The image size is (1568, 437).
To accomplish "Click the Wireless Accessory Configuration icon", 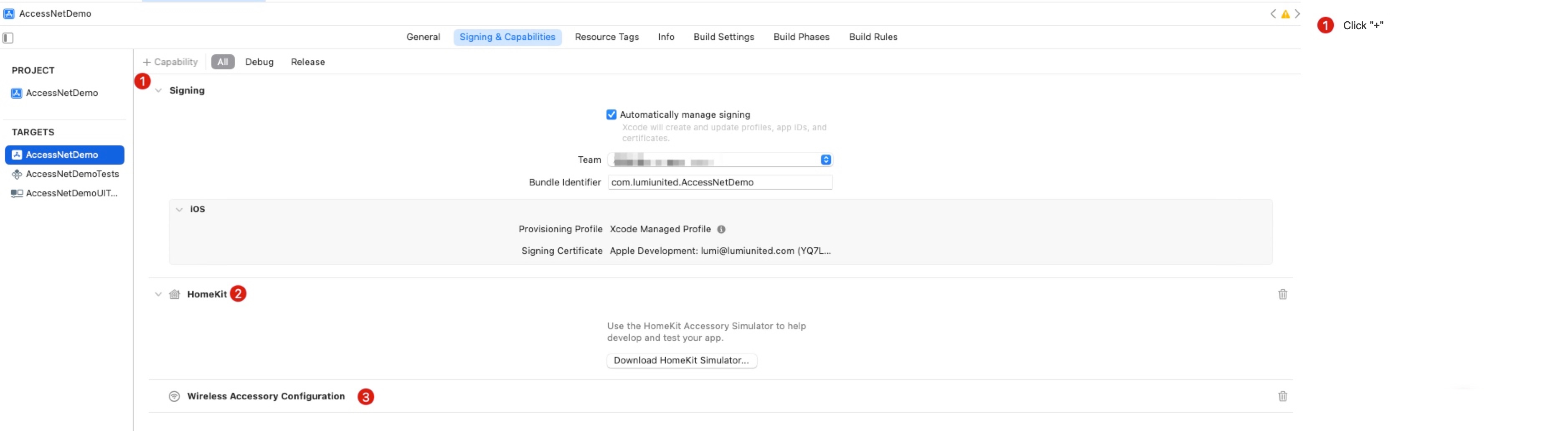I will click(x=174, y=397).
